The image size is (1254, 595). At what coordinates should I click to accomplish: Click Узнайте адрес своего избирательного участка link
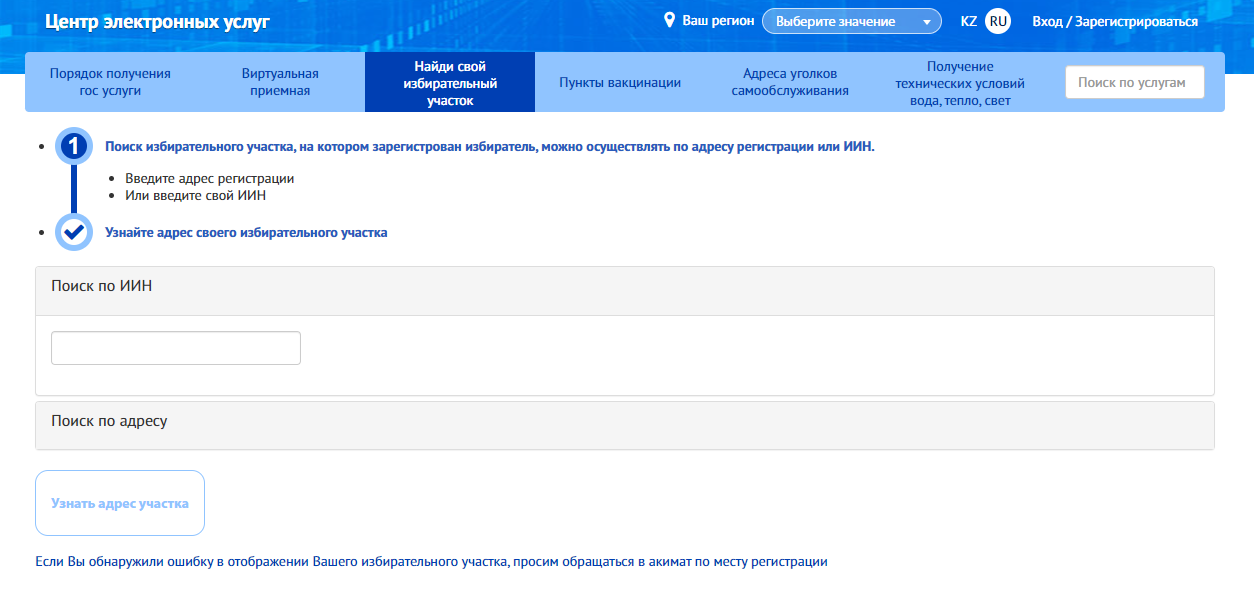pos(246,232)
